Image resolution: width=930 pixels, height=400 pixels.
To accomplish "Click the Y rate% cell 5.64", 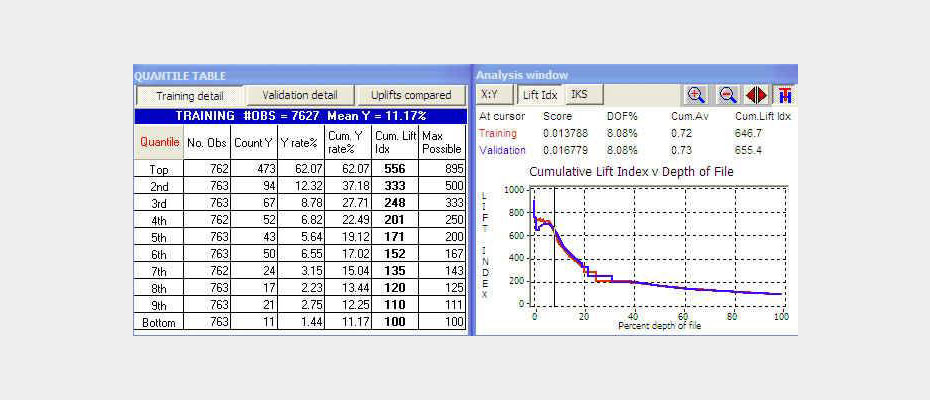I will point(301,237).
